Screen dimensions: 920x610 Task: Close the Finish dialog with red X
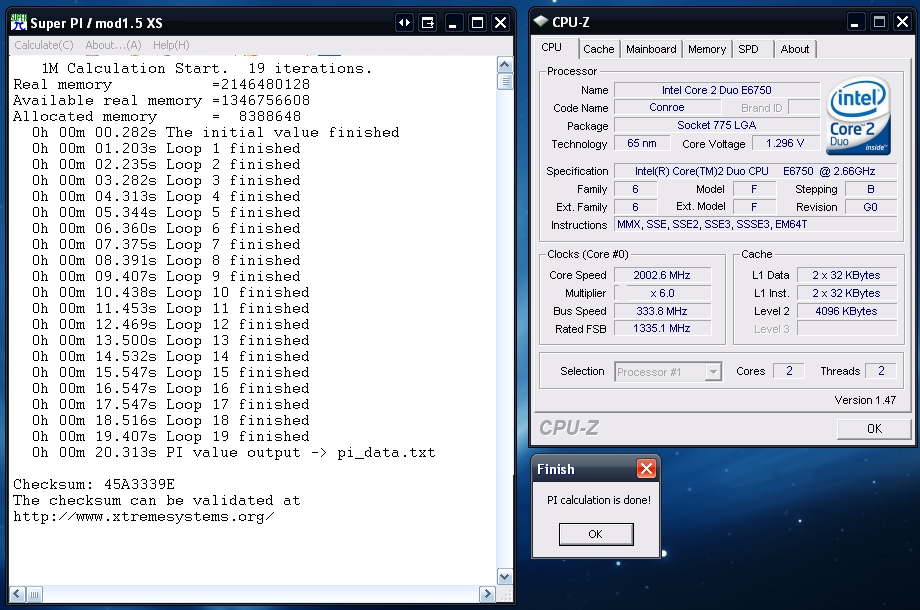pyautogui.click(x=646, y=468)
